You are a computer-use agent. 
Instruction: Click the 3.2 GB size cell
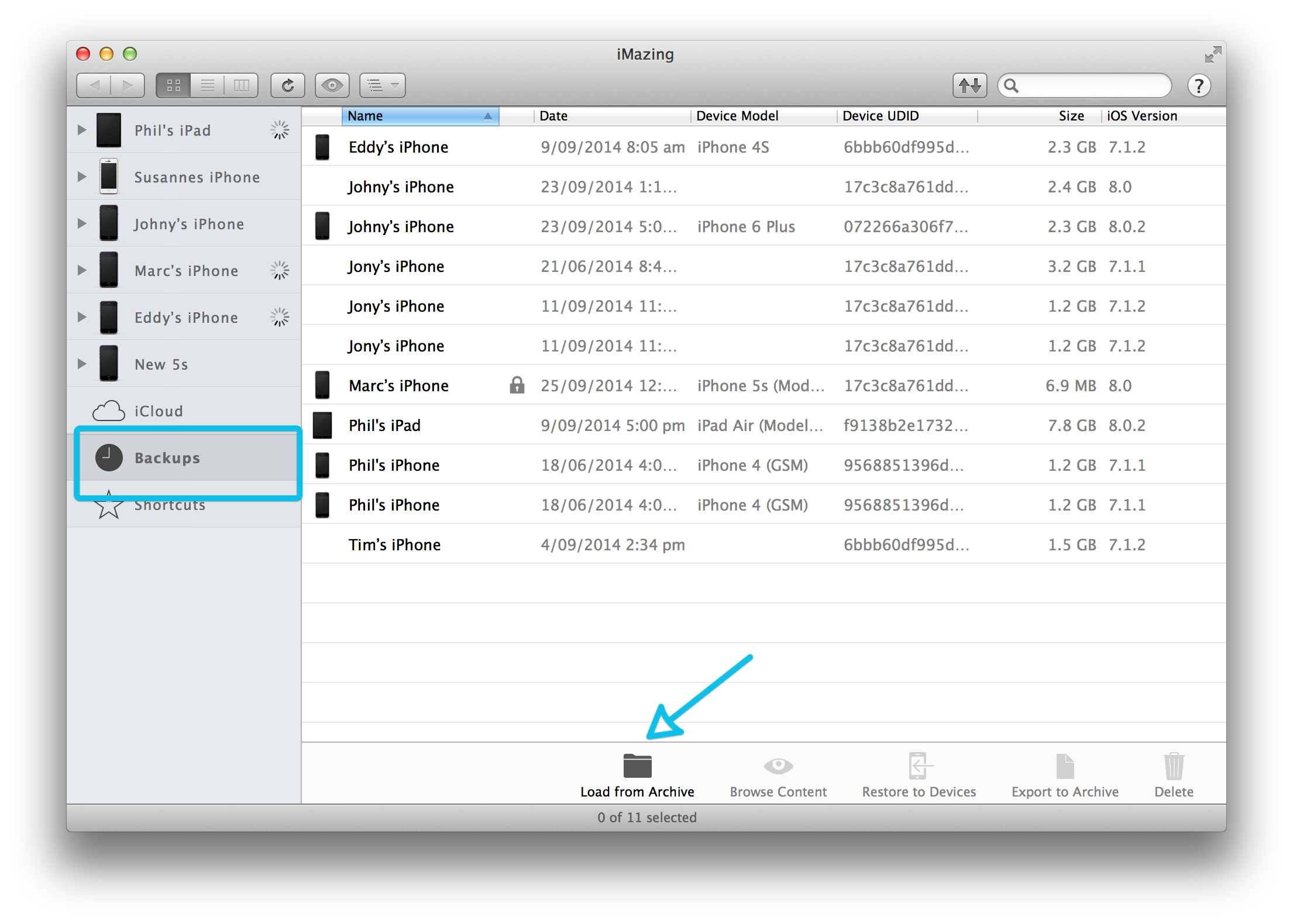click(1071, 267)
